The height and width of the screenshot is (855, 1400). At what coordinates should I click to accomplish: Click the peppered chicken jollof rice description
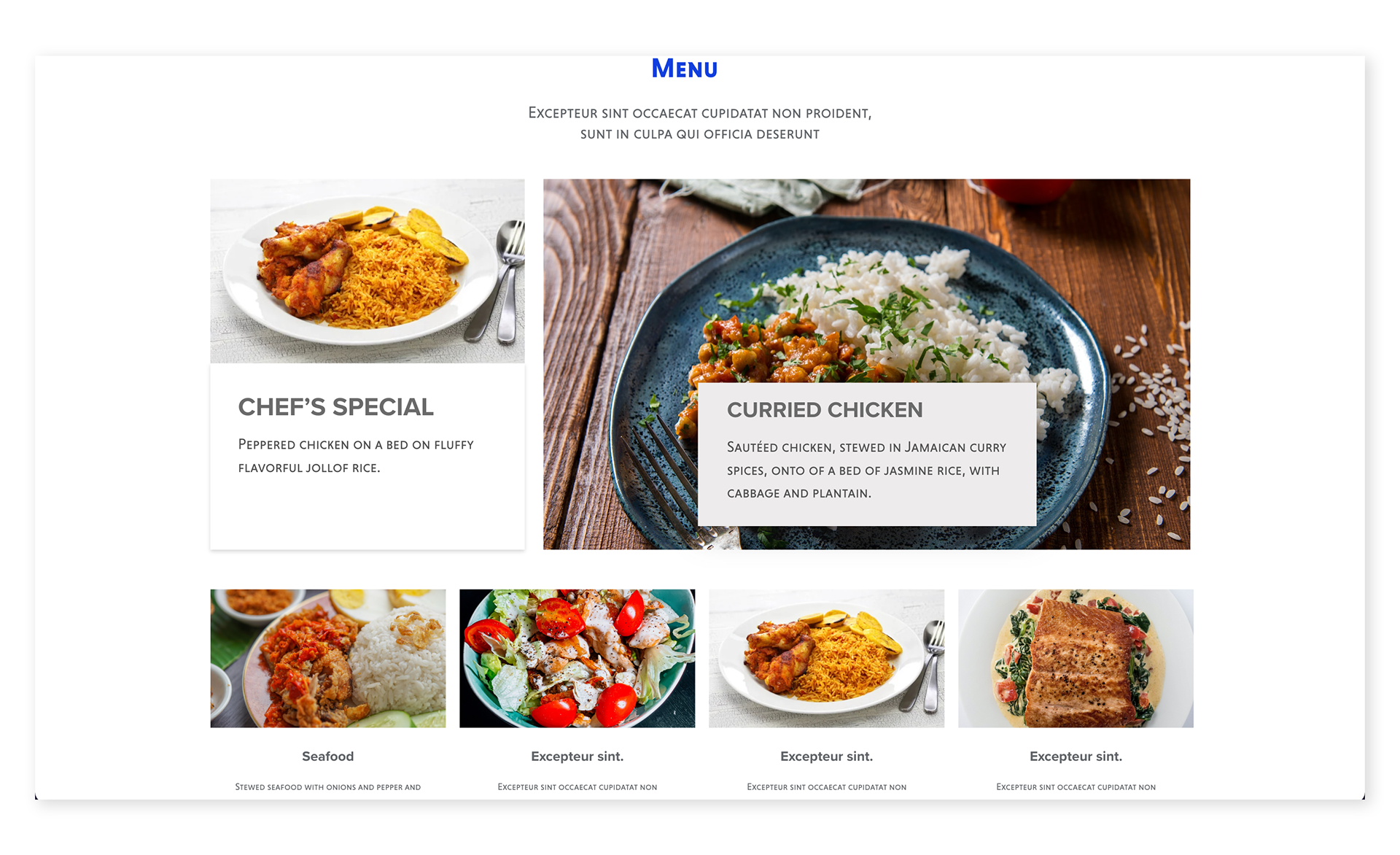point(356,456)
